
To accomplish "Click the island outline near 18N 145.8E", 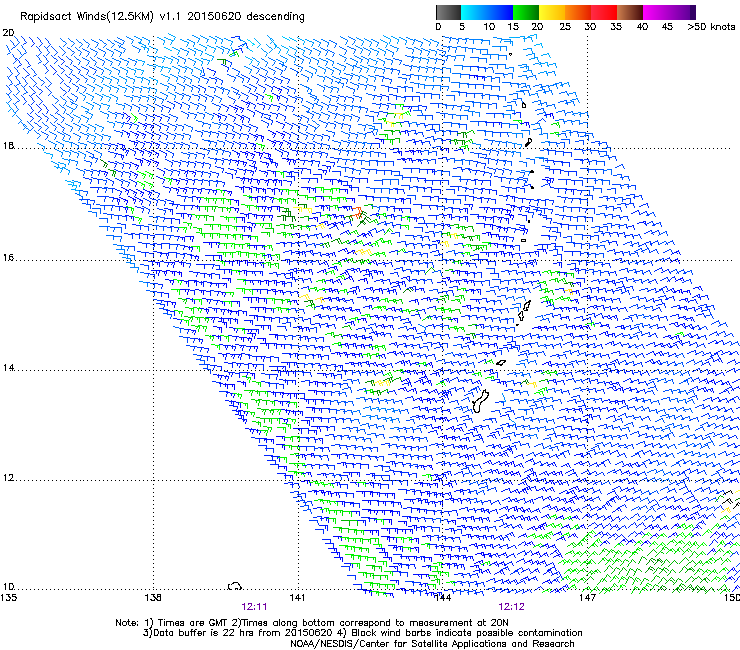I will [x=529, y=142].
